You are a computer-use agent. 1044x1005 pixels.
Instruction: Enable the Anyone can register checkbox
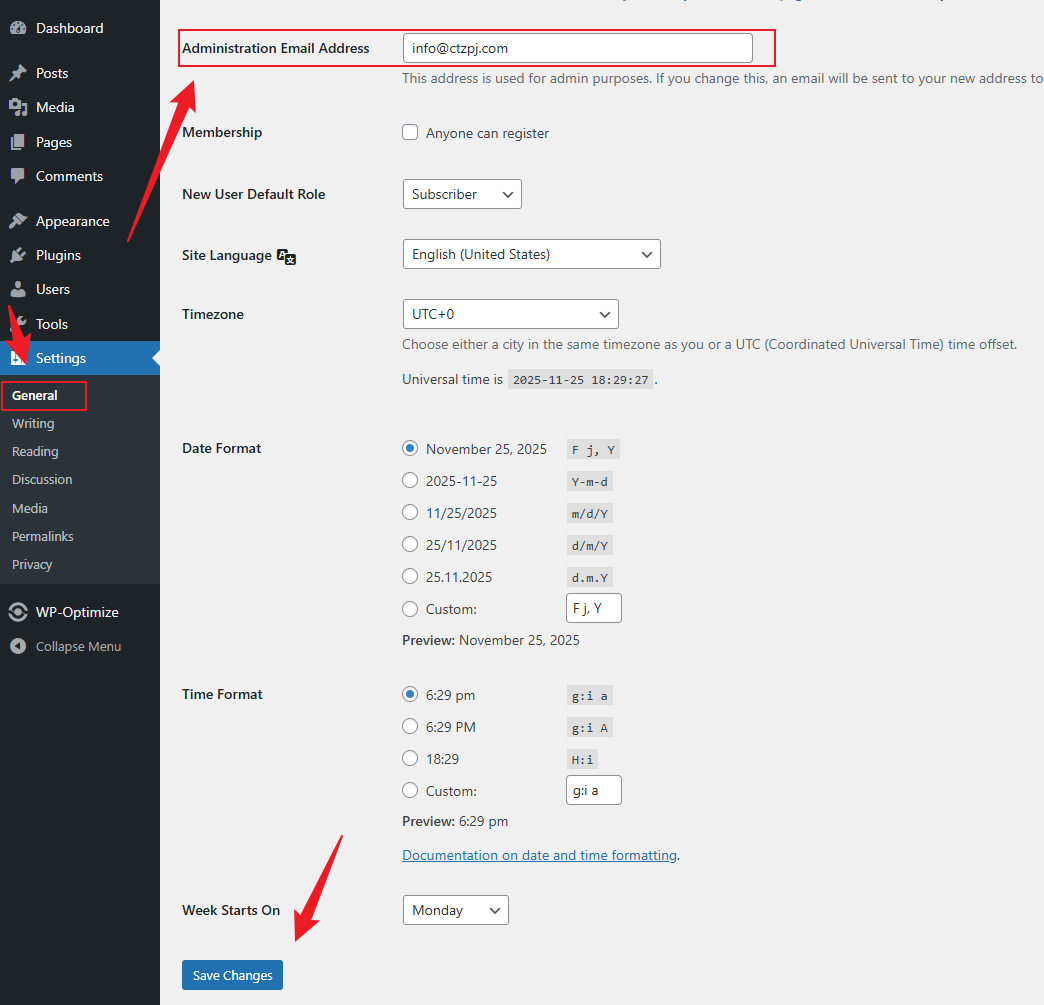410,132
